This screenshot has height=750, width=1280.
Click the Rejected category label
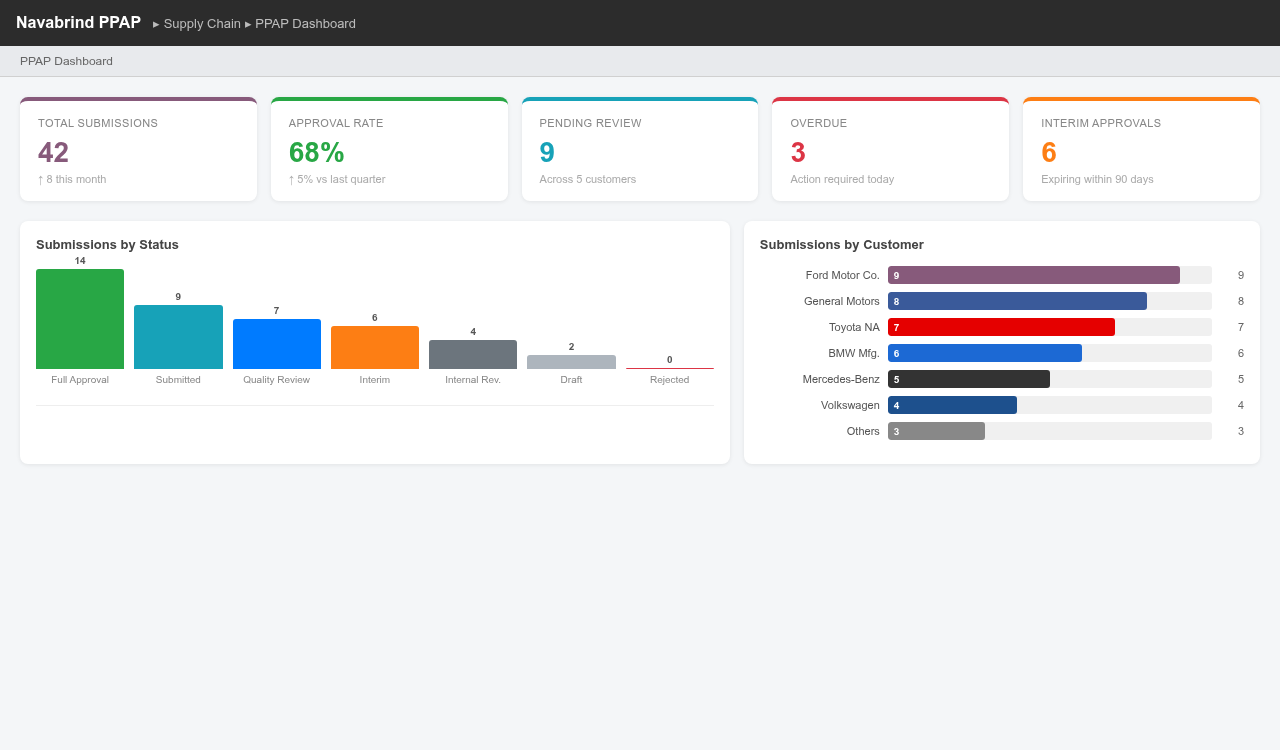click(669, 380)
